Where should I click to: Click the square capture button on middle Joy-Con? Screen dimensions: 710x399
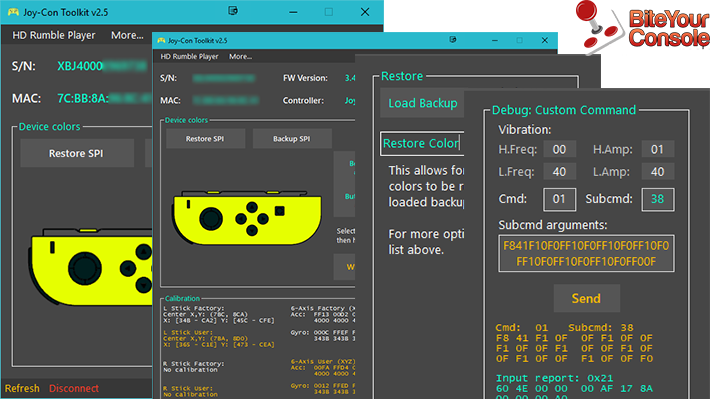tap(280, 211)
